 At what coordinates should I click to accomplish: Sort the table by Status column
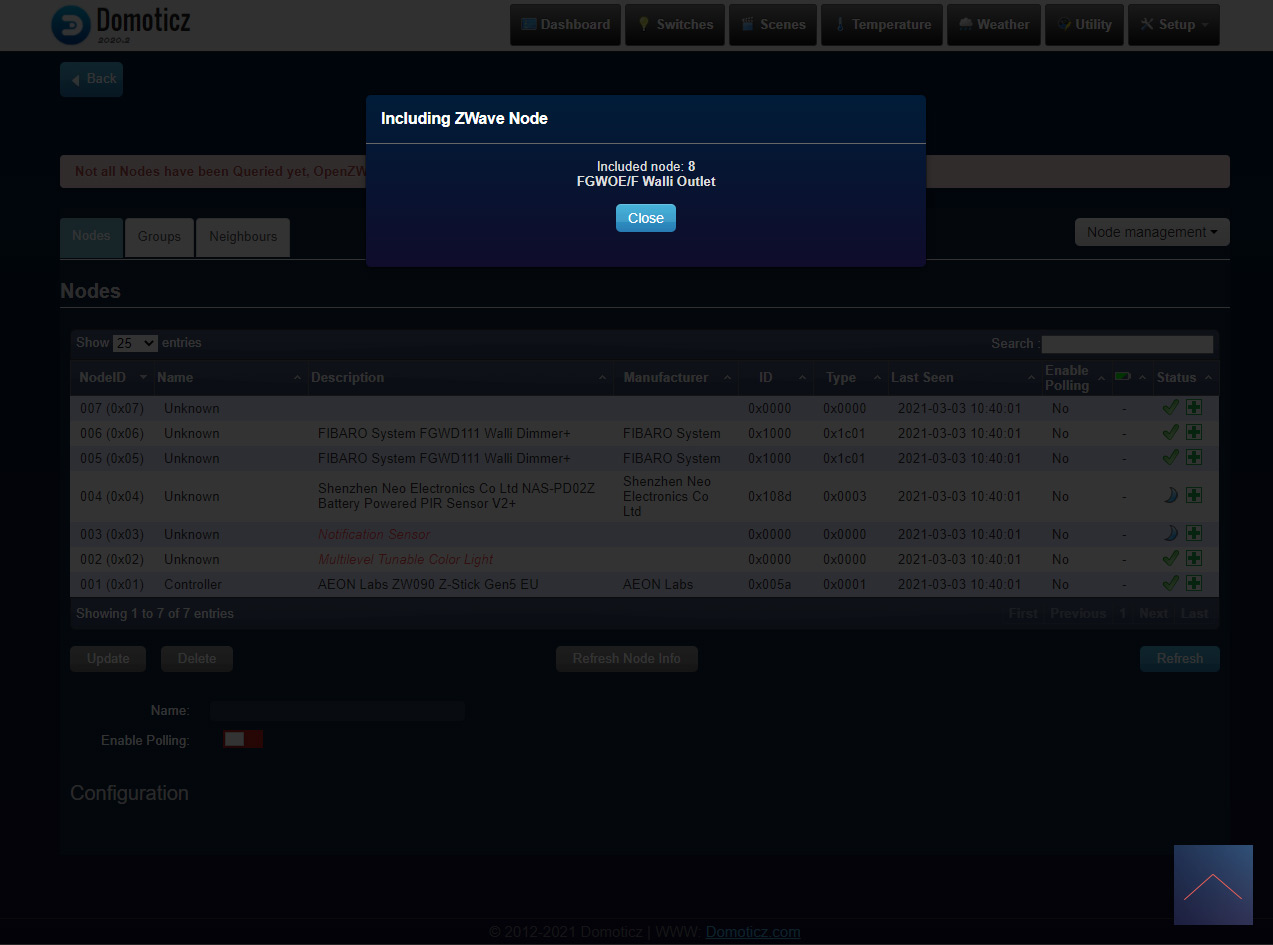click(x=1185, y=377)
